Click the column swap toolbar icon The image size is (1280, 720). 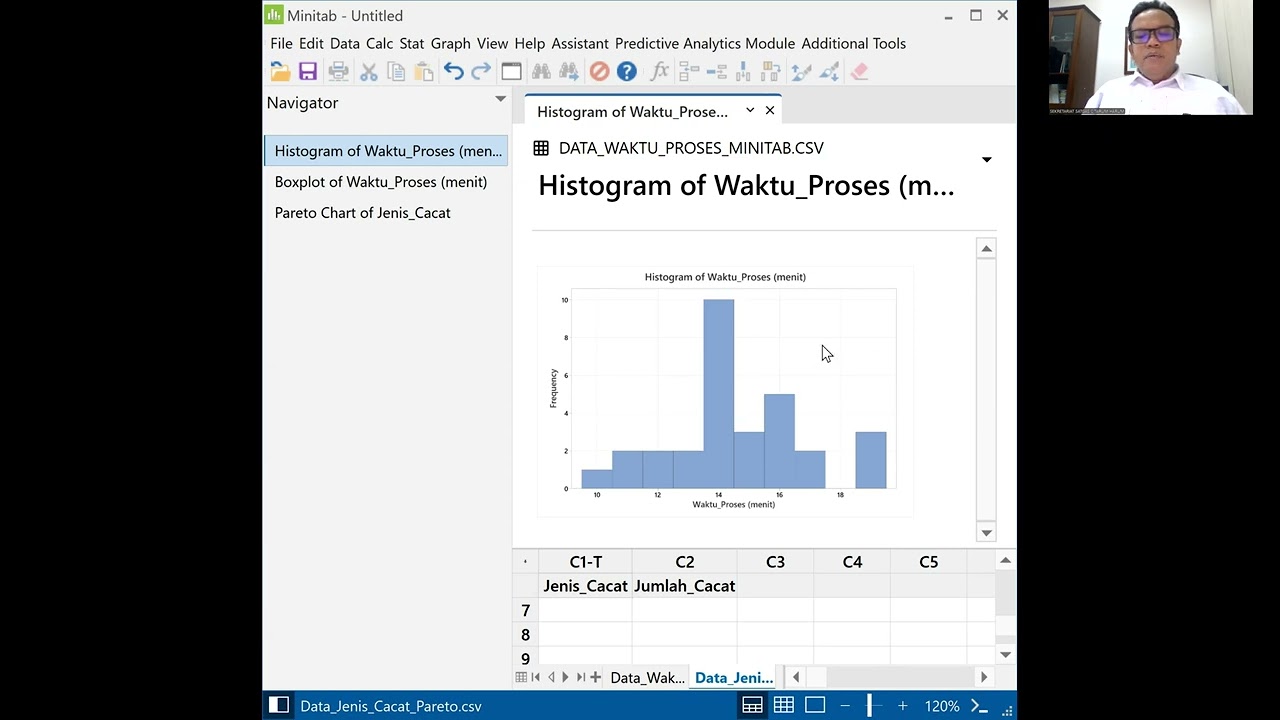771,72
